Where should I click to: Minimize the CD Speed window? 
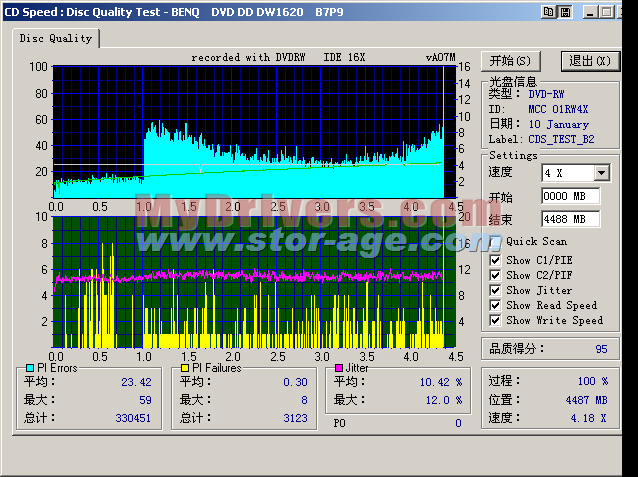590,11
